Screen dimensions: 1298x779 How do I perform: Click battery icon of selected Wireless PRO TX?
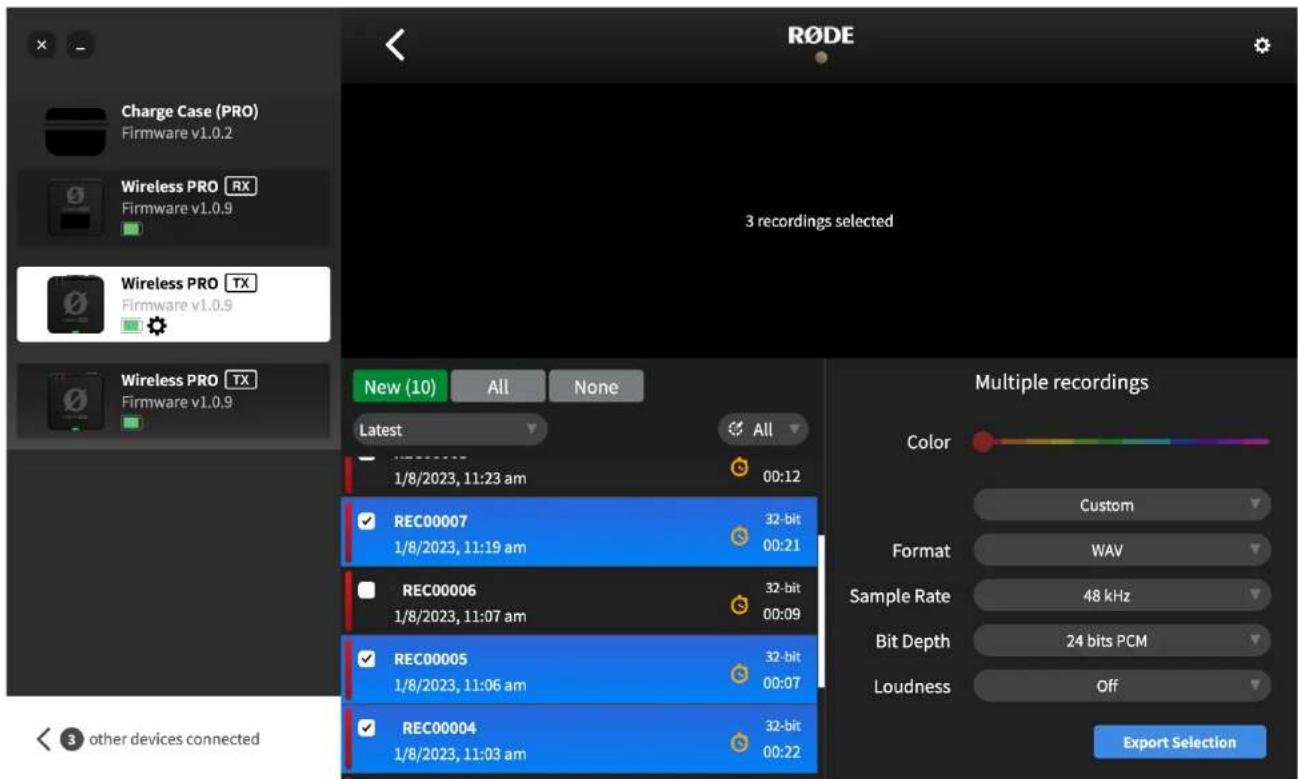(x=132, y=326)
